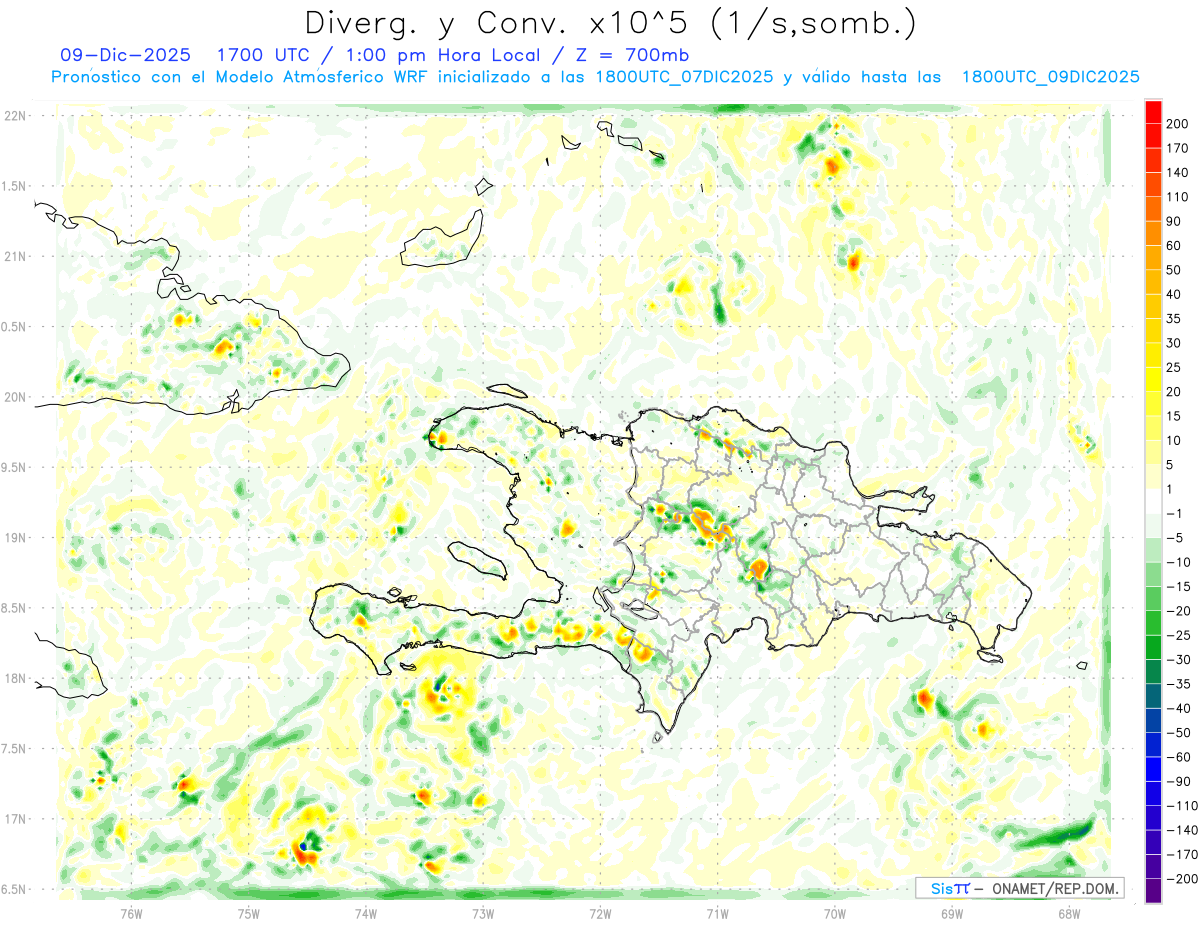This screenshot has height=927, width=1200.
Task: Click the '74W' longitude label
Action: pos(366,913)
